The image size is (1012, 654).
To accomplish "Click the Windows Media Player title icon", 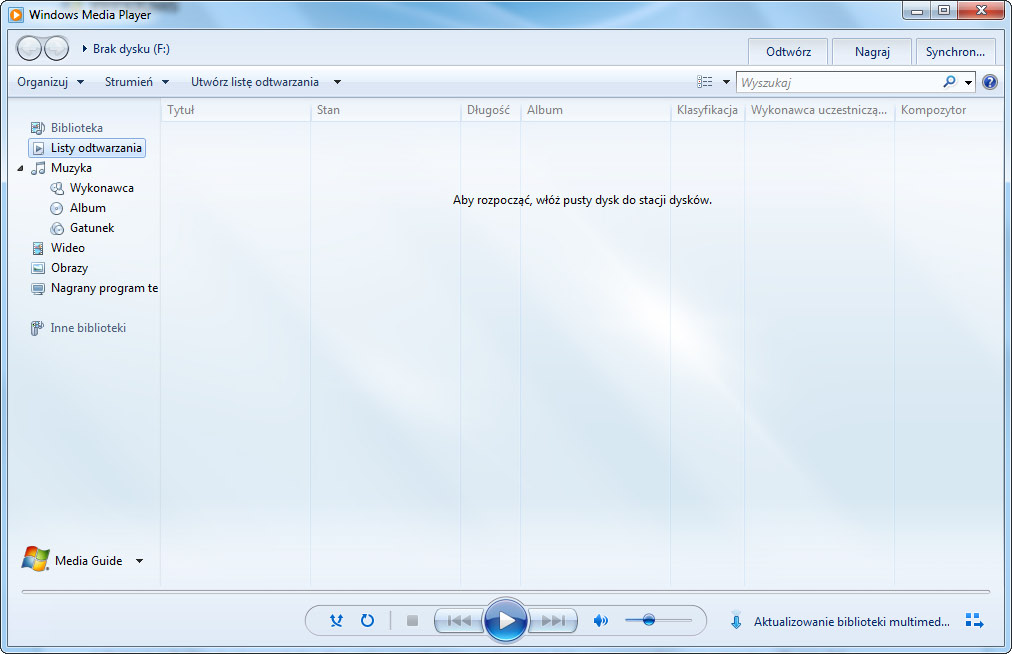I will click(x=16, y=14).
